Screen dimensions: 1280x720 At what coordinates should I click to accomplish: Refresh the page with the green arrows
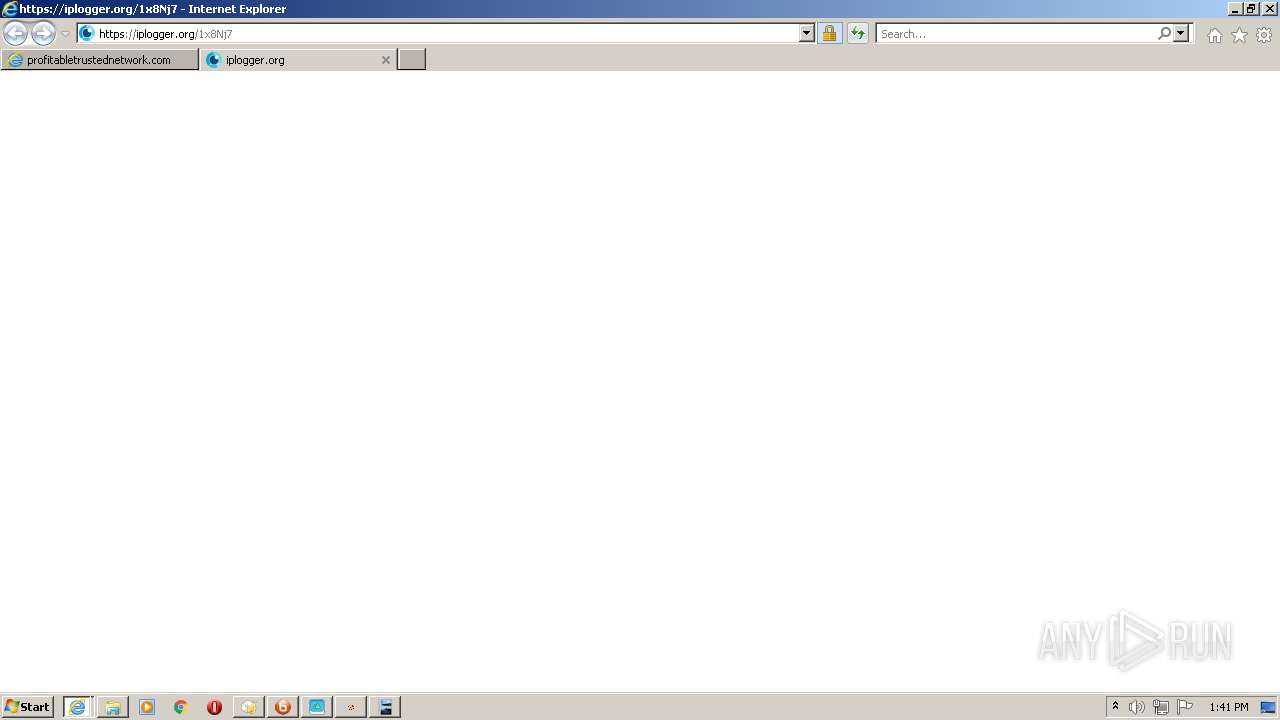pos(858,34)
